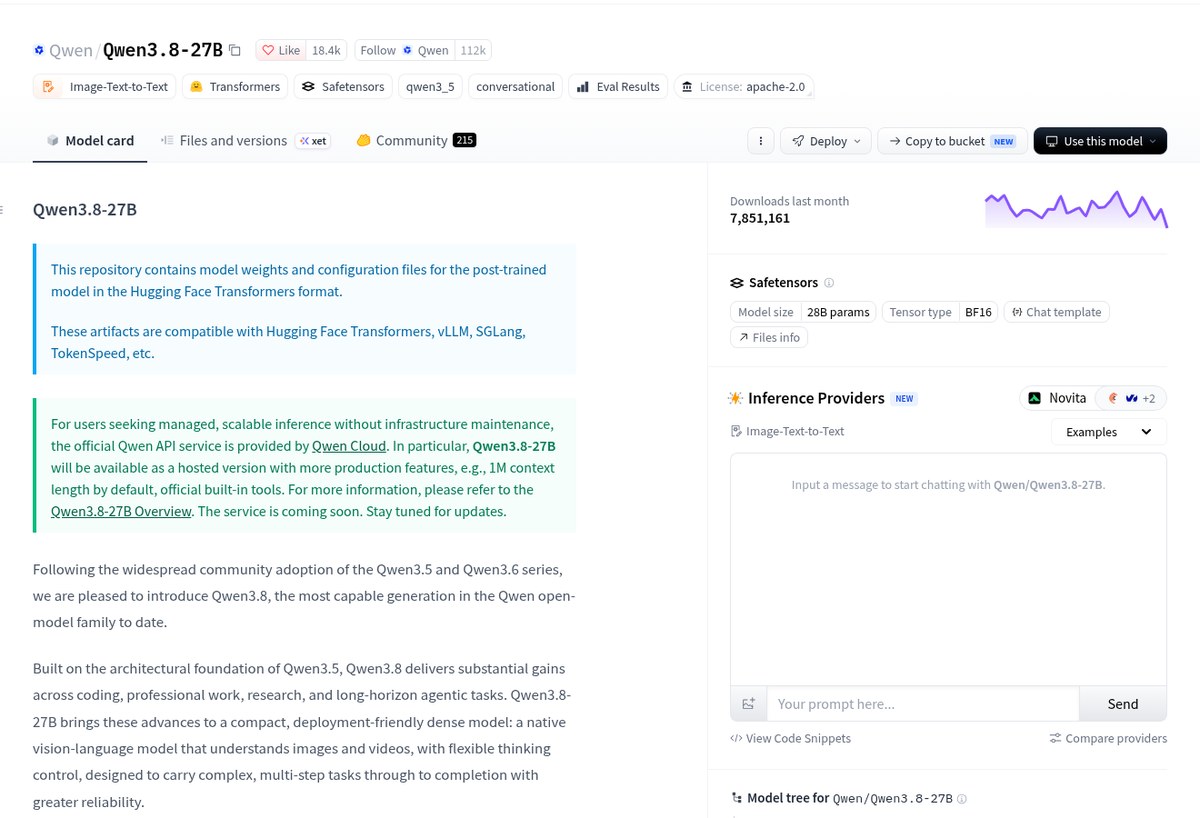Open the Eval Results tag
Screen dimensions: 1200x818
(x=618, y=87)
